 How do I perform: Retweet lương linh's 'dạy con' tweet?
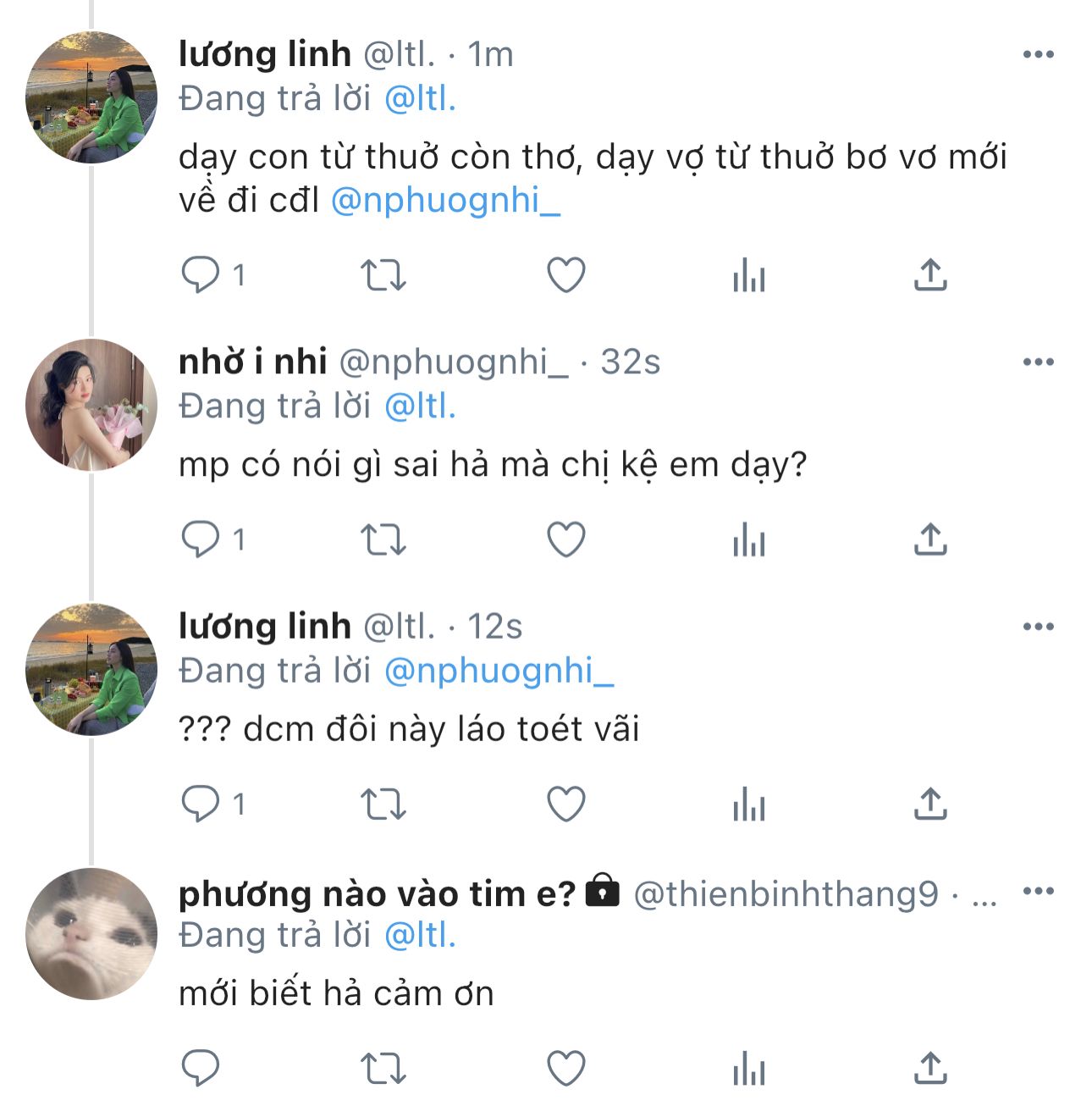[383, 275]
